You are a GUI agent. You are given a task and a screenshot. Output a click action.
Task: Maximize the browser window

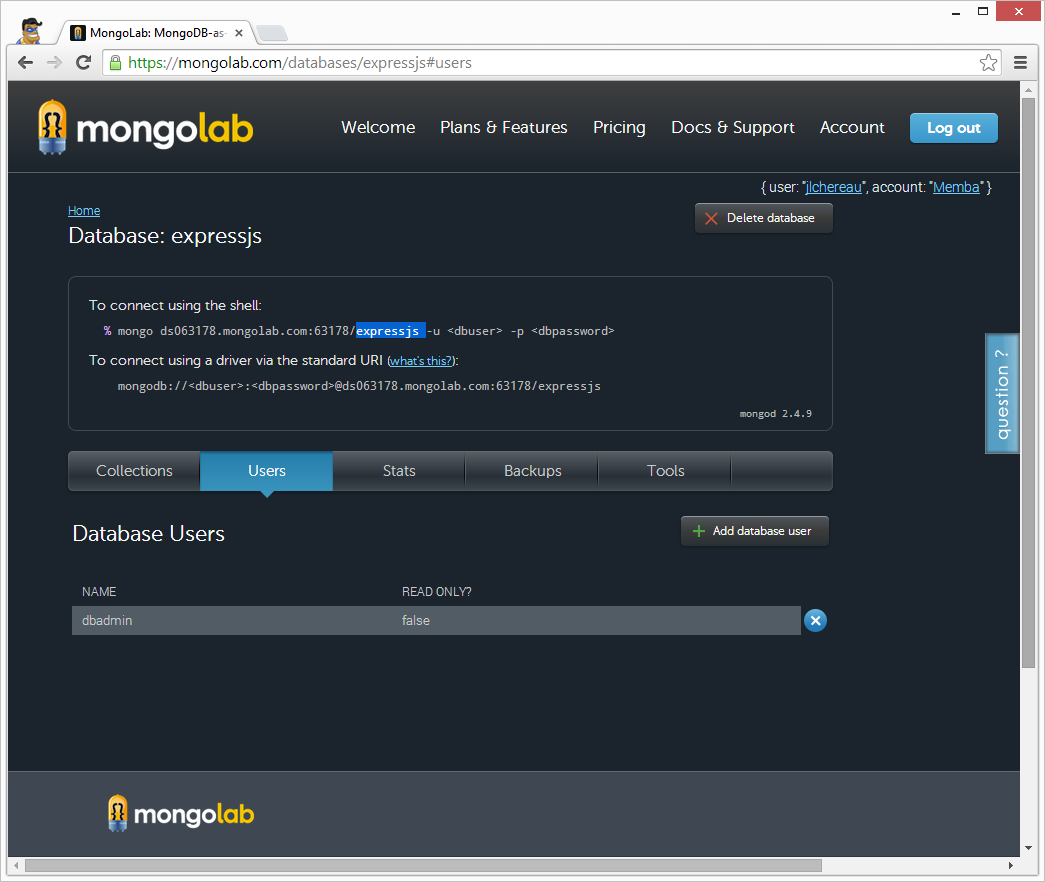coord(982,11)
